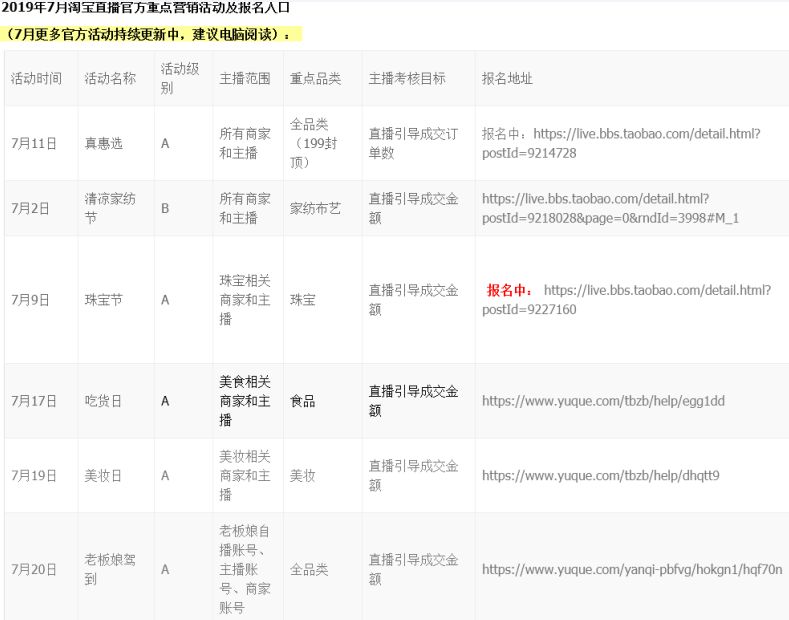Open the yuque link ending in hqf70n

point(632,569)
